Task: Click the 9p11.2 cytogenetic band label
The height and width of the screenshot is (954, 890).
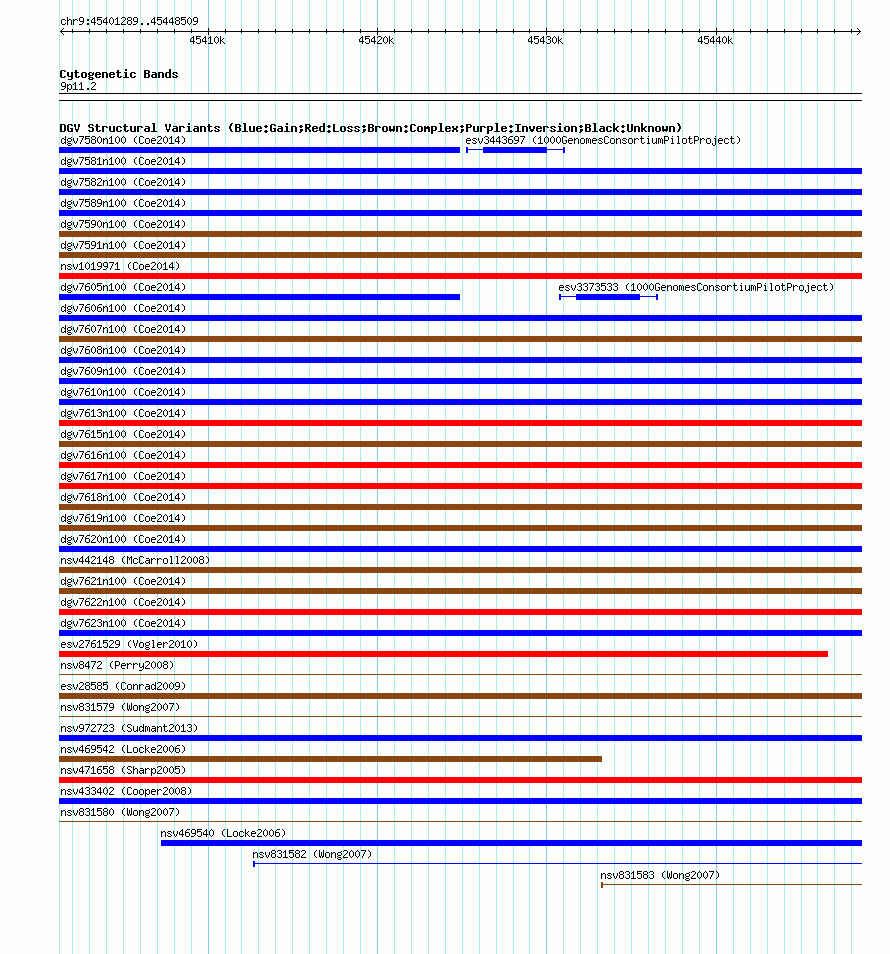Action: (78, 86)
